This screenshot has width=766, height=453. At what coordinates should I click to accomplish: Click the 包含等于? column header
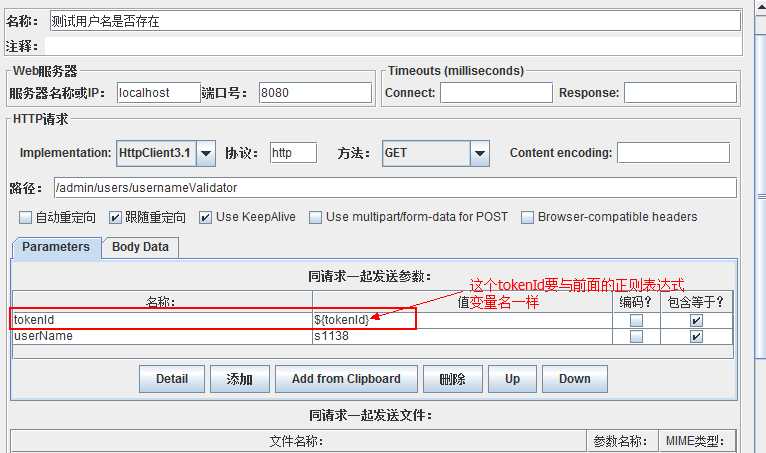click(x=696, y=302)
